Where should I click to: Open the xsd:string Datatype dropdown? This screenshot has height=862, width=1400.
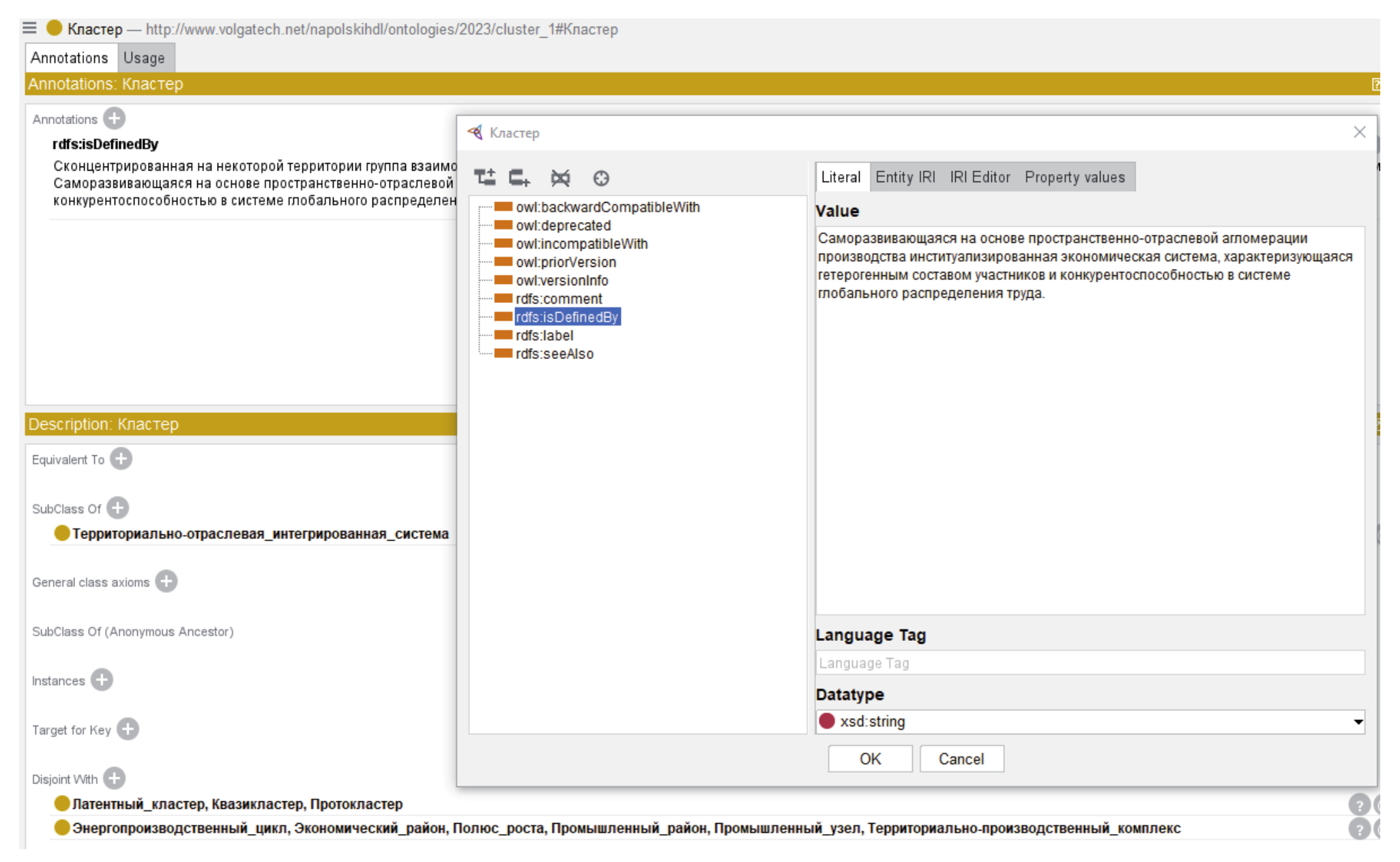(x=1357, y=721)
